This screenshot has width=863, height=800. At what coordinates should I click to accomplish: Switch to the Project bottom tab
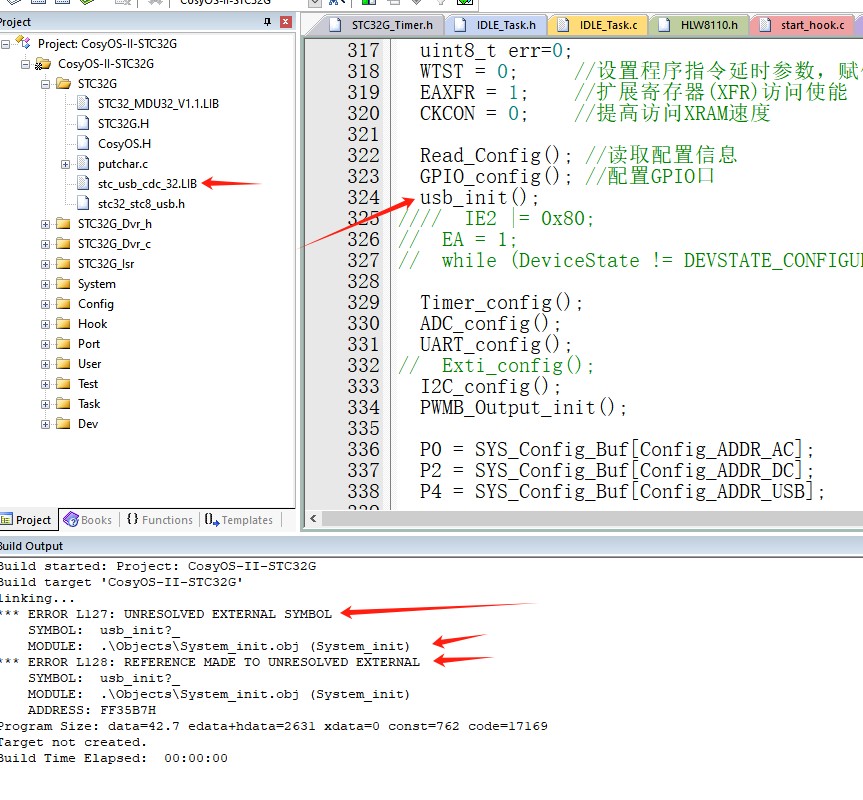[x=26, y=520]
